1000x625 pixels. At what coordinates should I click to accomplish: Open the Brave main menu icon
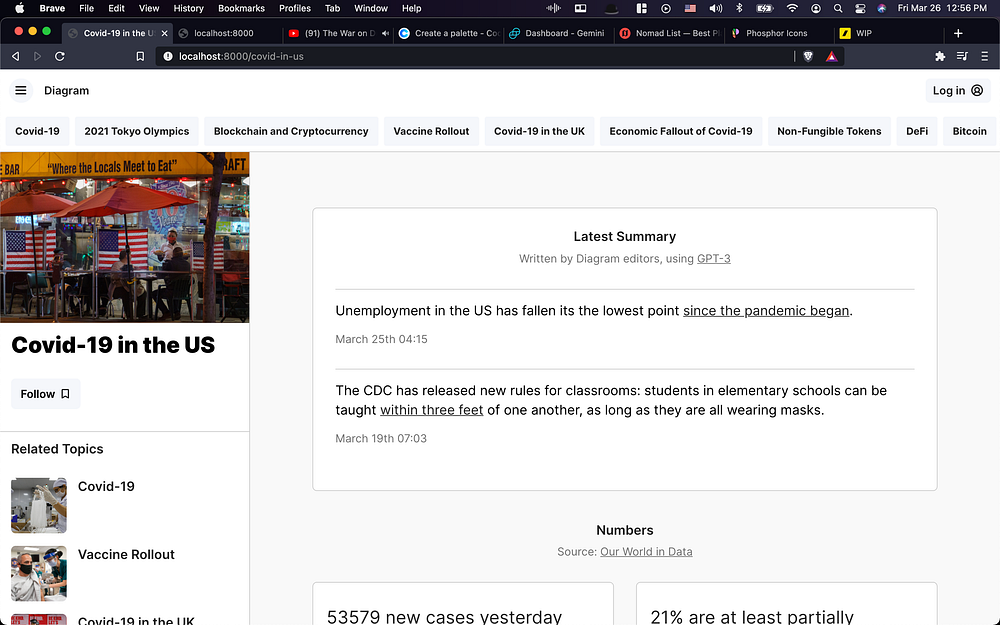[x=984, y=56]
